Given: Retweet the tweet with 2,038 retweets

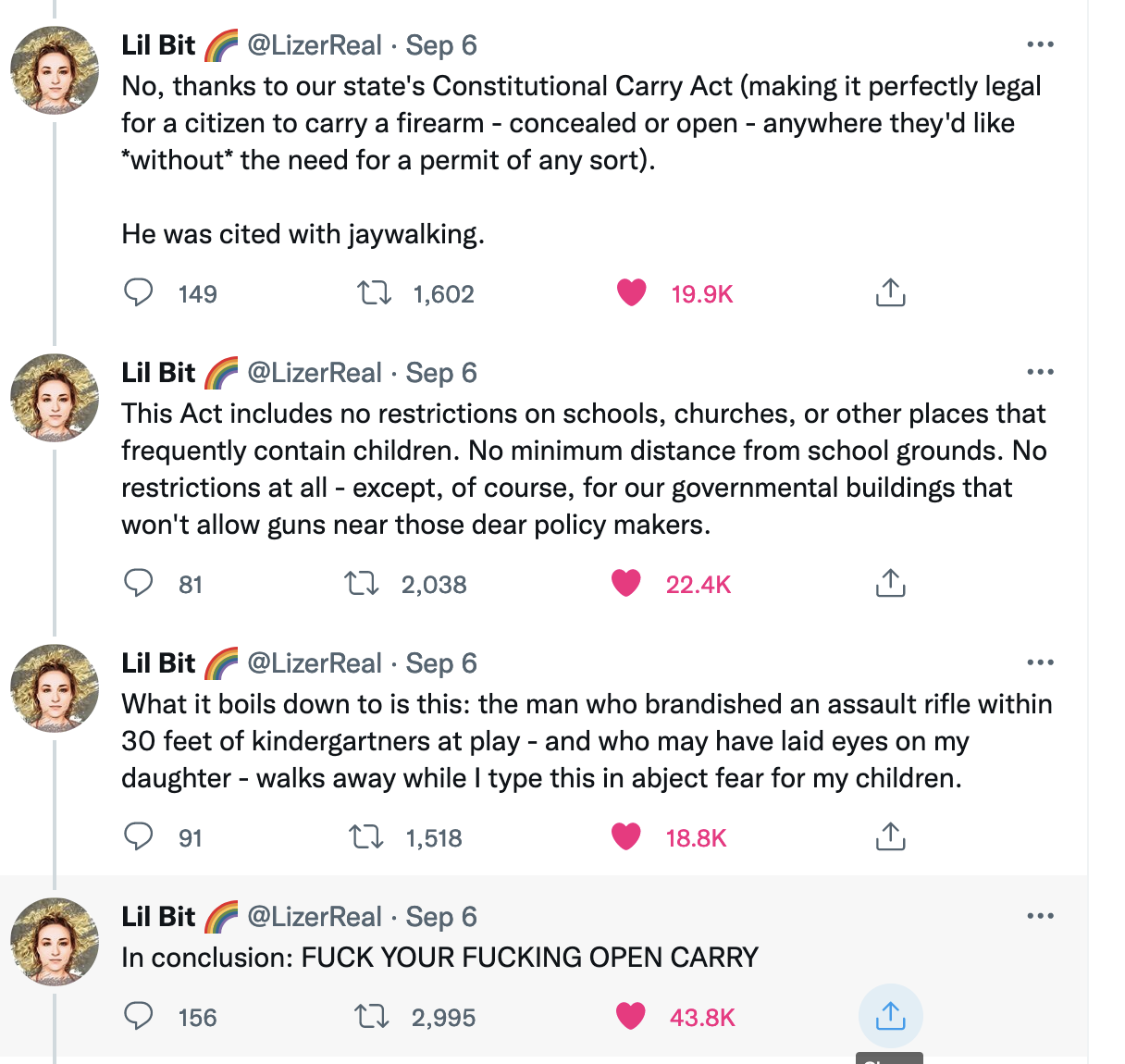Looking at the screenshot, I should (x=362, y=584).
